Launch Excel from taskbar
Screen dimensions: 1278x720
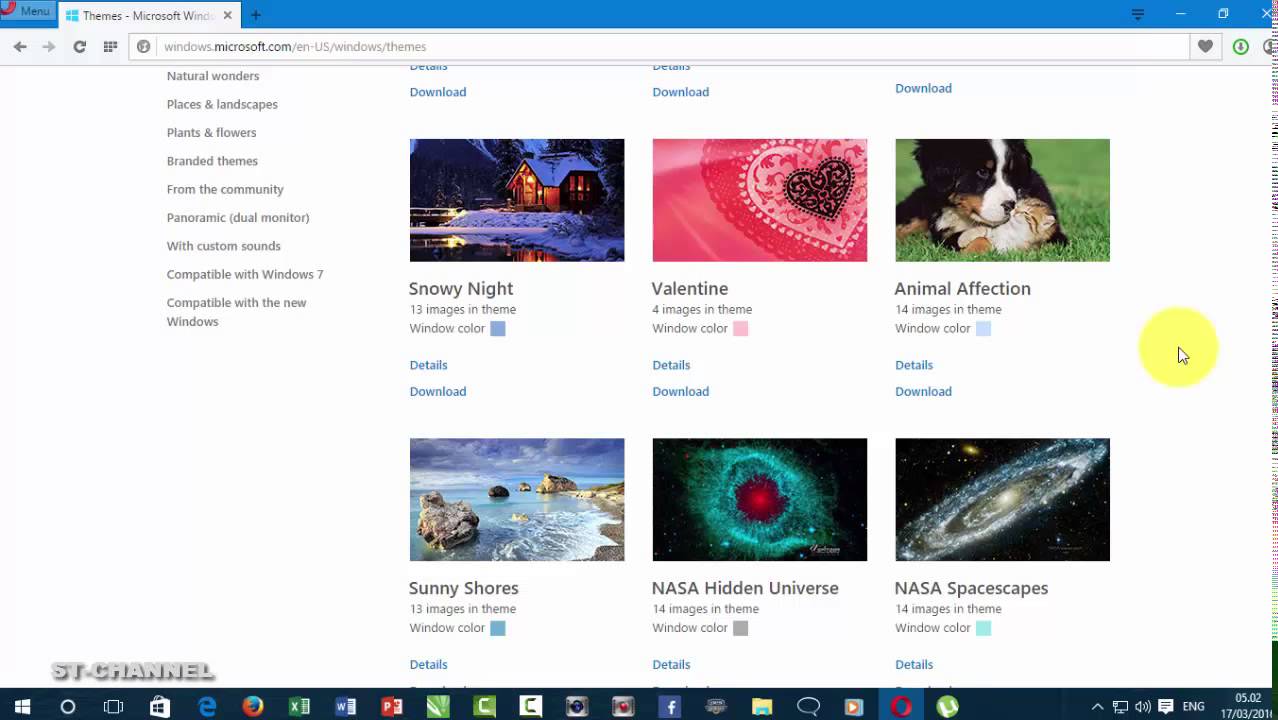point(299,707)
